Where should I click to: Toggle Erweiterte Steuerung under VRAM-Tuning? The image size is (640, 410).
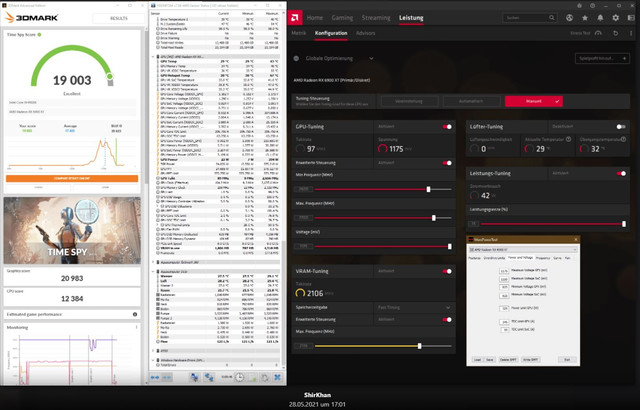(447, 319)
